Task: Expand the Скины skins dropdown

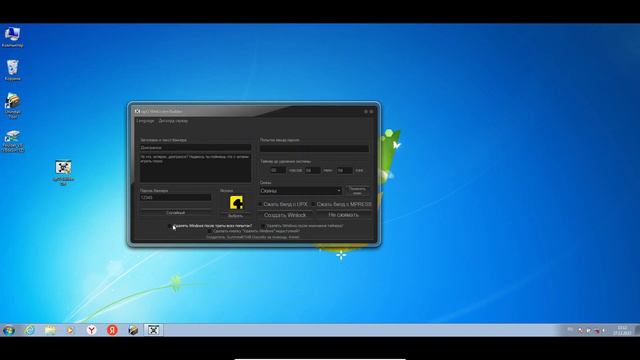Action: point(300,191)
